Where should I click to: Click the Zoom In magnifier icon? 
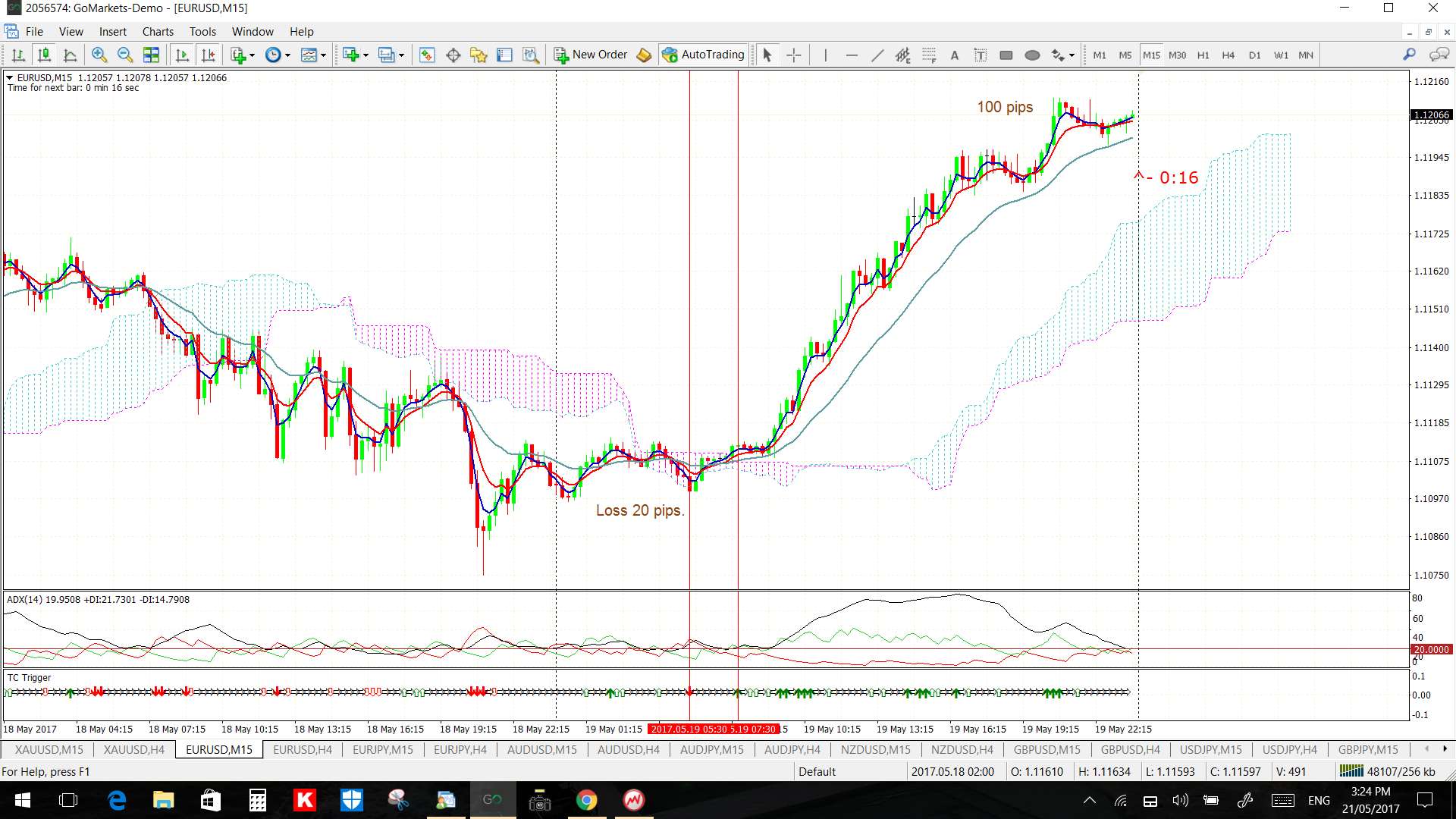tap(99, 55)
